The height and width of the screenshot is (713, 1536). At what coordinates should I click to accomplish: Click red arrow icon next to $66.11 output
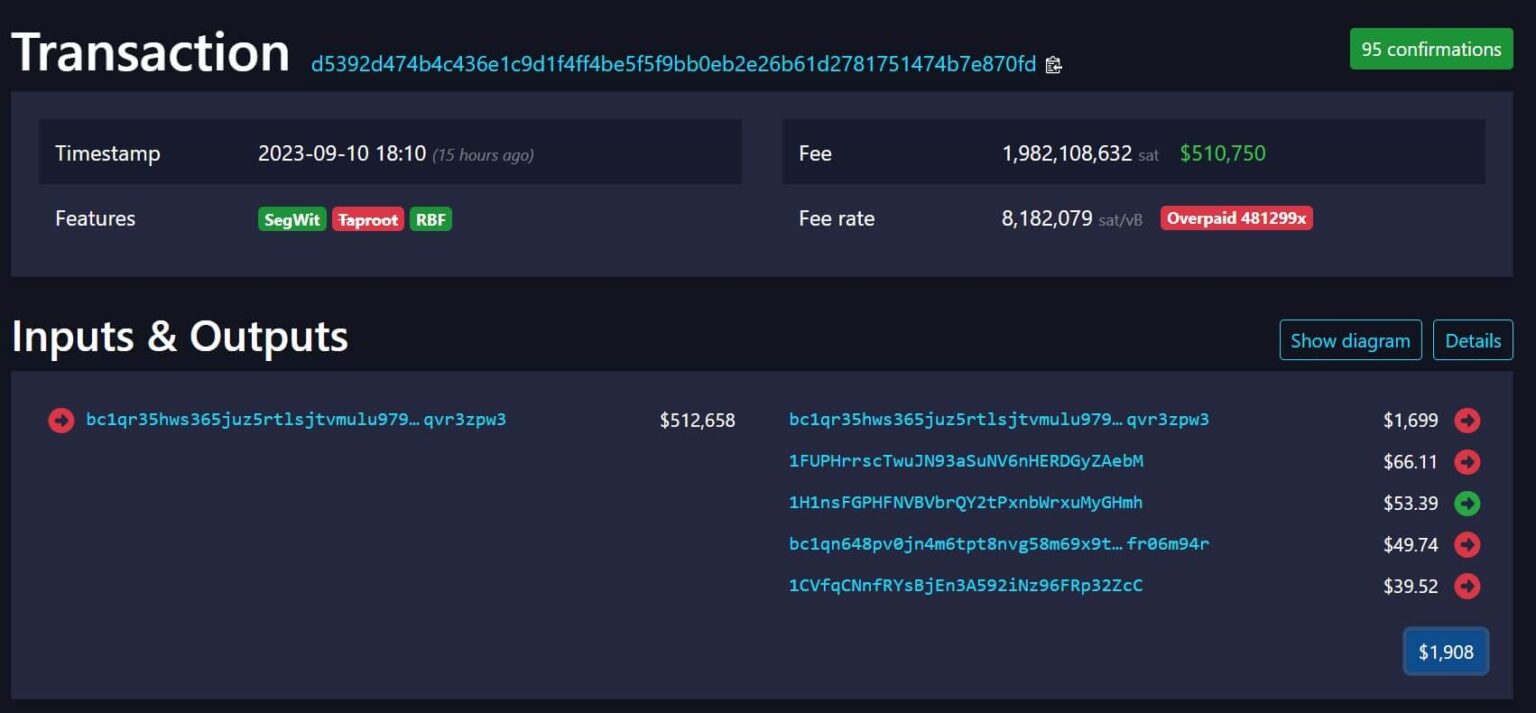point(1467,462)
